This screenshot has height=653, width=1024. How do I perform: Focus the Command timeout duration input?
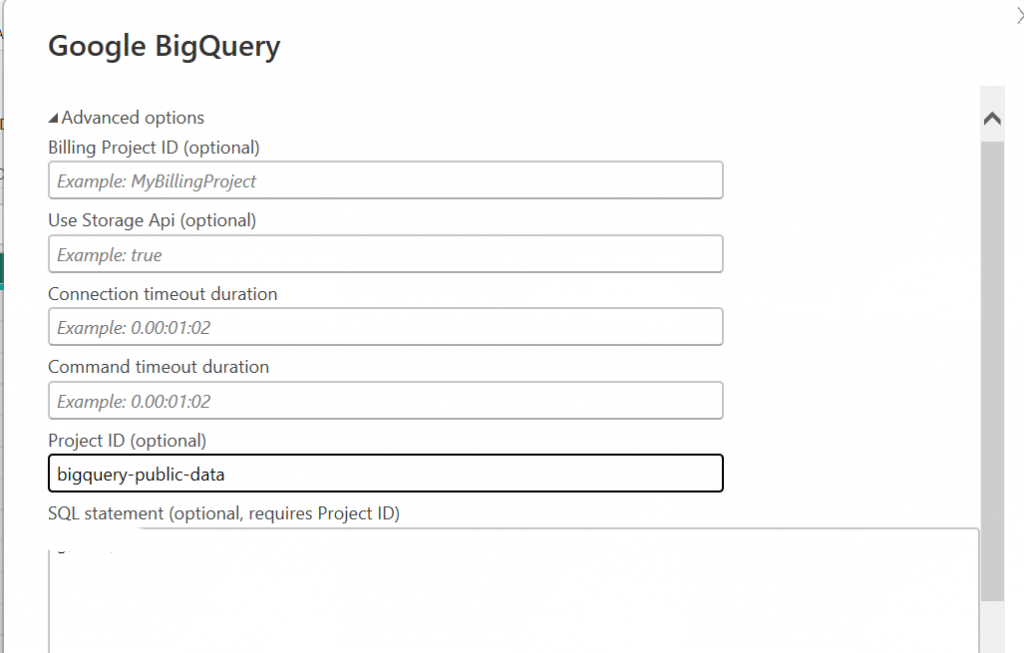point(385,401)
